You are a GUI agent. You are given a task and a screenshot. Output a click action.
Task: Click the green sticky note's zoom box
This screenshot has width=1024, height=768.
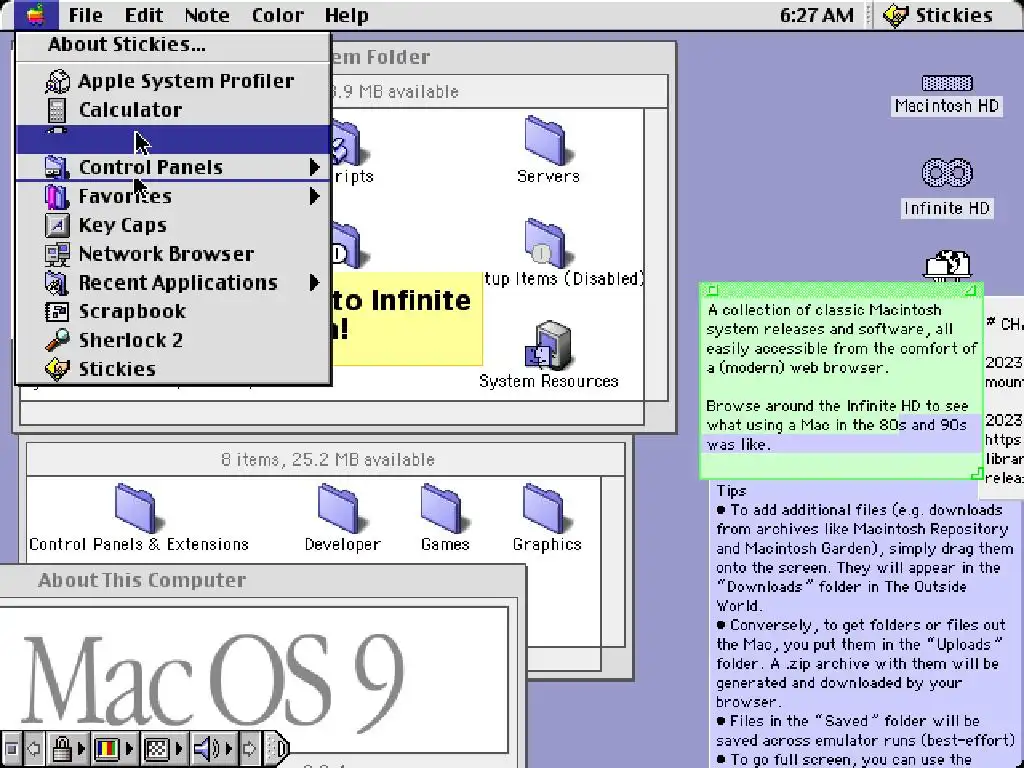point(971,290)
